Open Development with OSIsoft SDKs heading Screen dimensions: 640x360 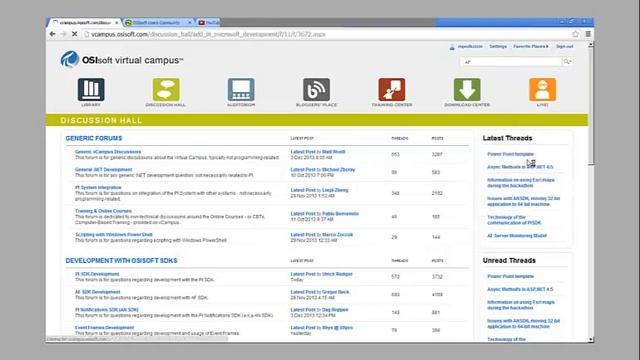(x=121, y=260)
